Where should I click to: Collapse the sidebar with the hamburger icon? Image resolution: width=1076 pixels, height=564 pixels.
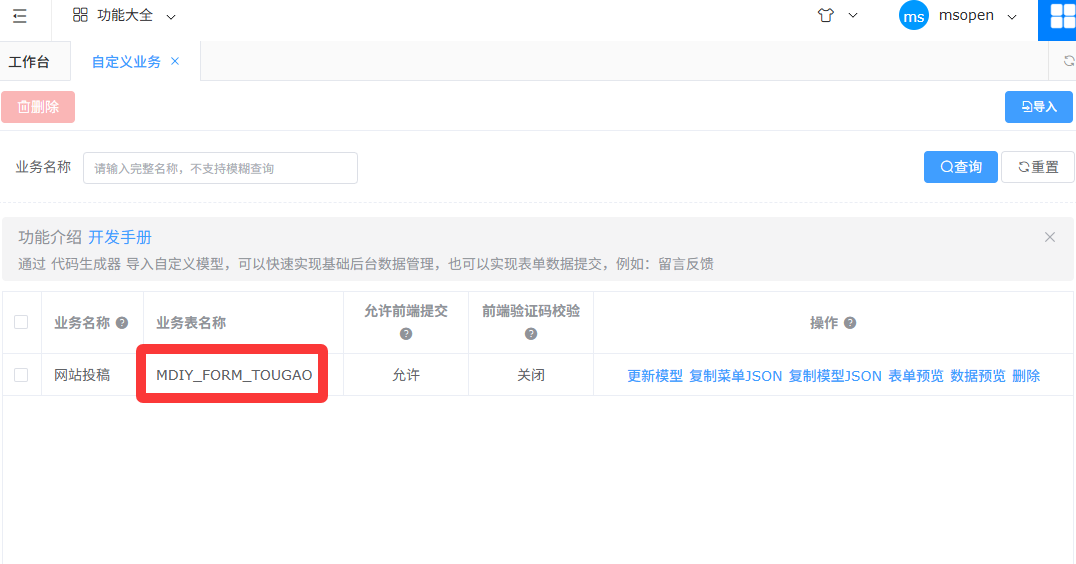point(20,16)
